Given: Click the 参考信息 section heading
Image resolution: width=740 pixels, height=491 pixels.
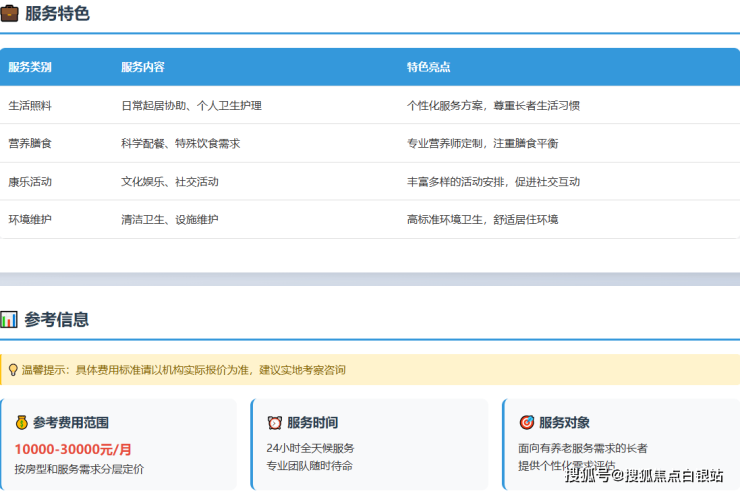Looking at the screenshot, I should click(57, 320).
